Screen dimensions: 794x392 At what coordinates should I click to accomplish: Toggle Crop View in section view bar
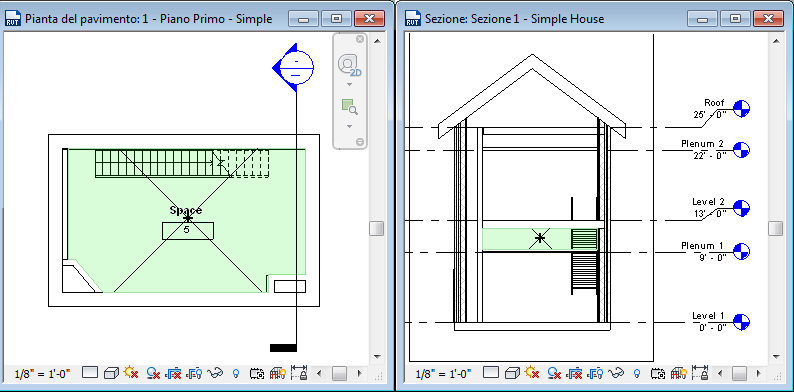point(574,374)
